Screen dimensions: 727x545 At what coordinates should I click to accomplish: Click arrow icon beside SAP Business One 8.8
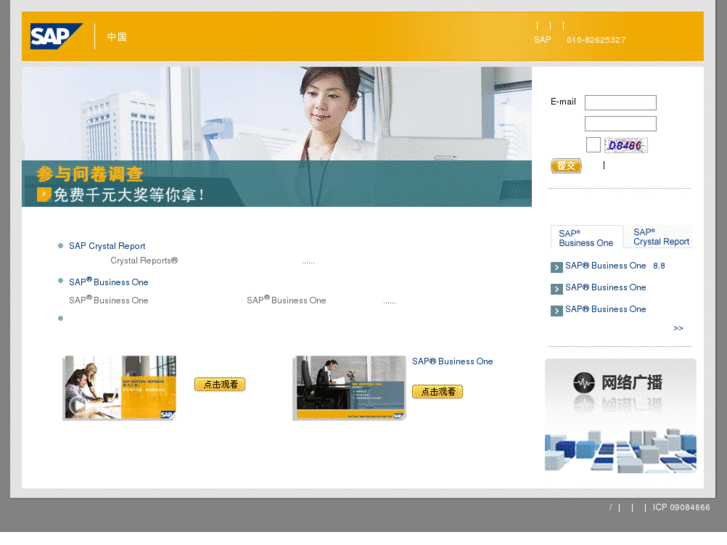click(556, 267)
